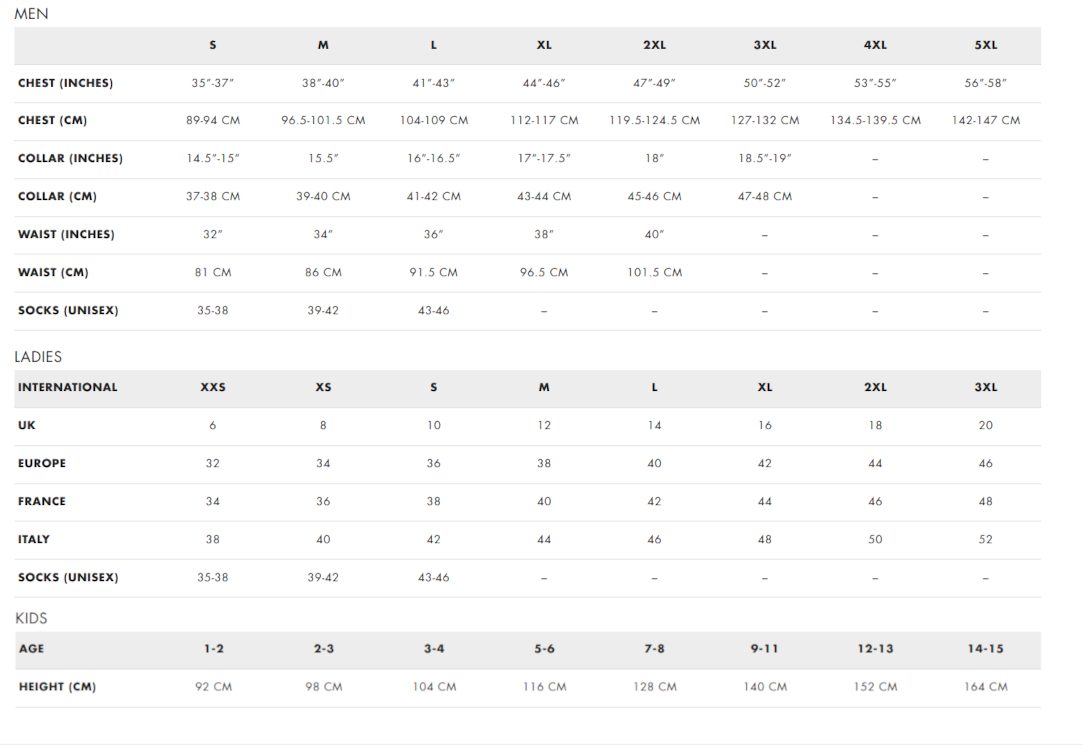
Task: Click the CHEST (INCHES) row label
Action: [x=66, y=83]
